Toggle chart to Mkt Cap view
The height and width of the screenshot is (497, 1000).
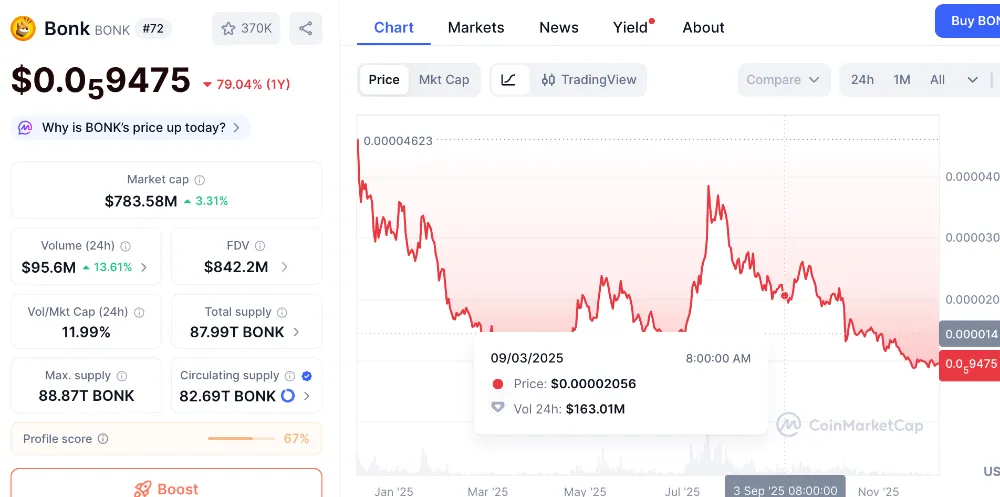coord(444,80)
